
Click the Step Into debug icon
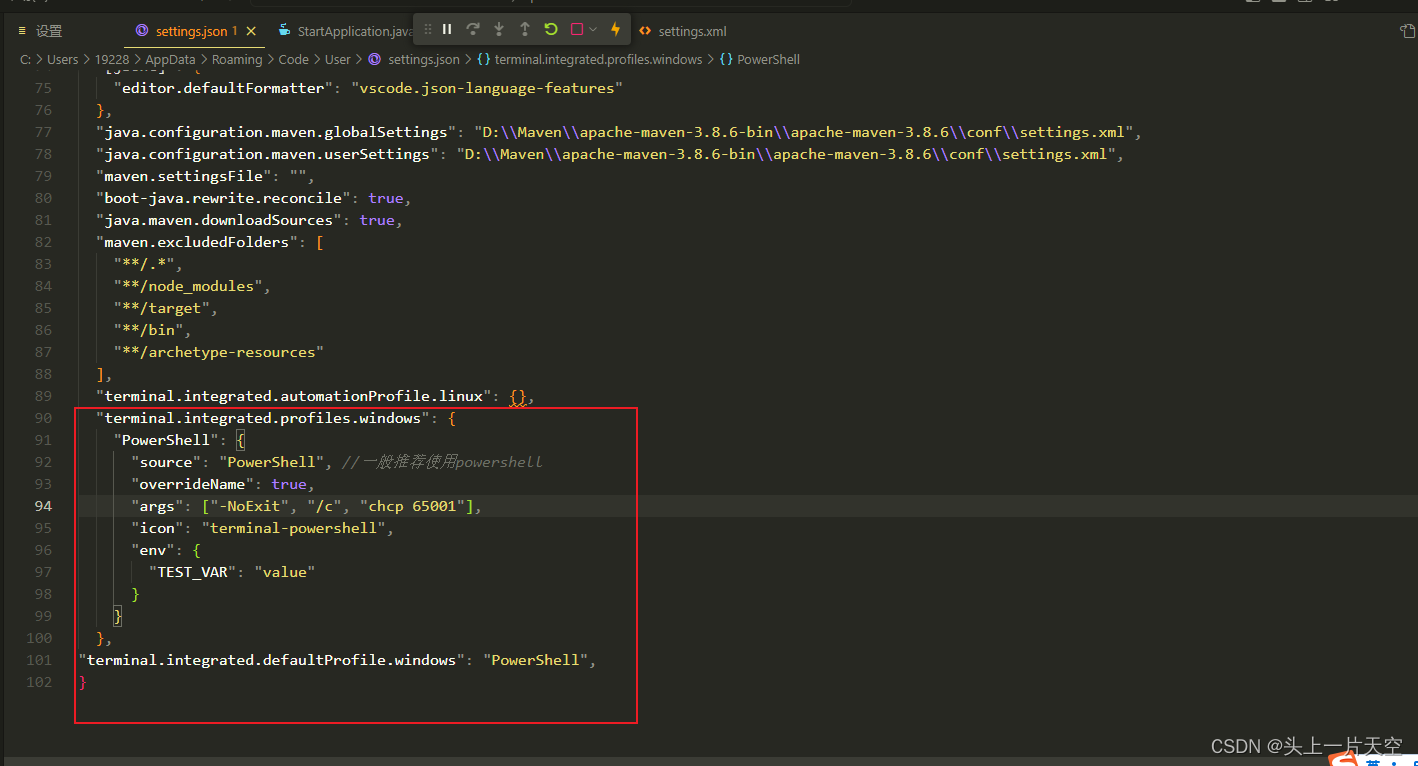pyautogui.click(x=499, y=30)
